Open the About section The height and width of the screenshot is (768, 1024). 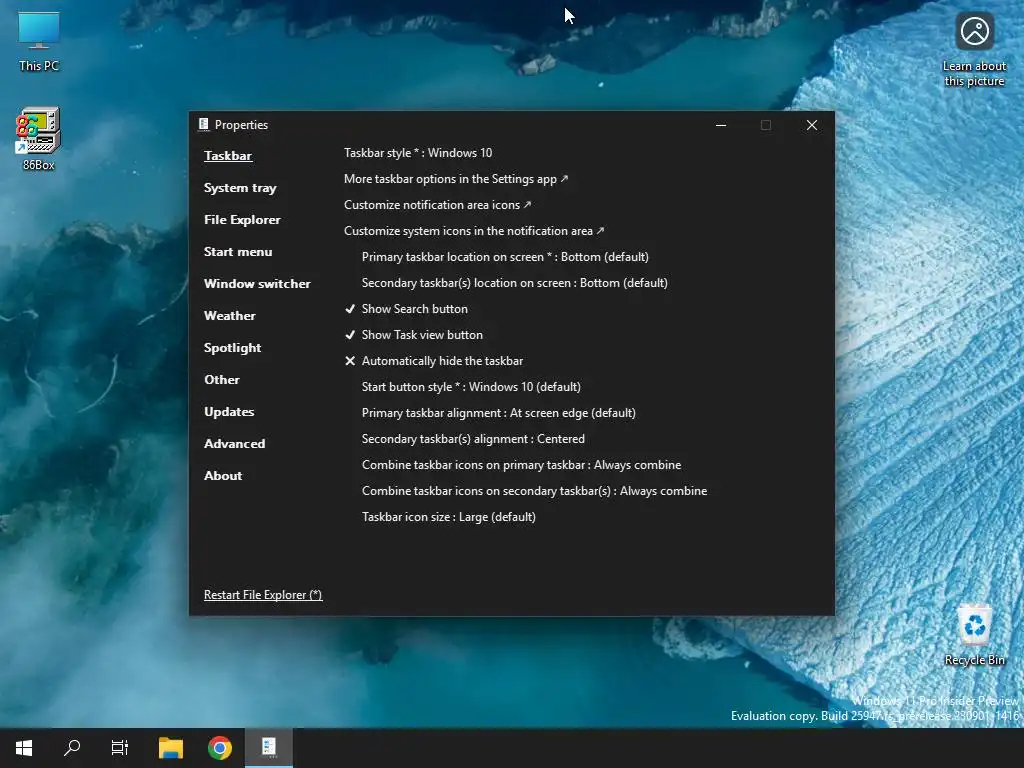(223, 476)
